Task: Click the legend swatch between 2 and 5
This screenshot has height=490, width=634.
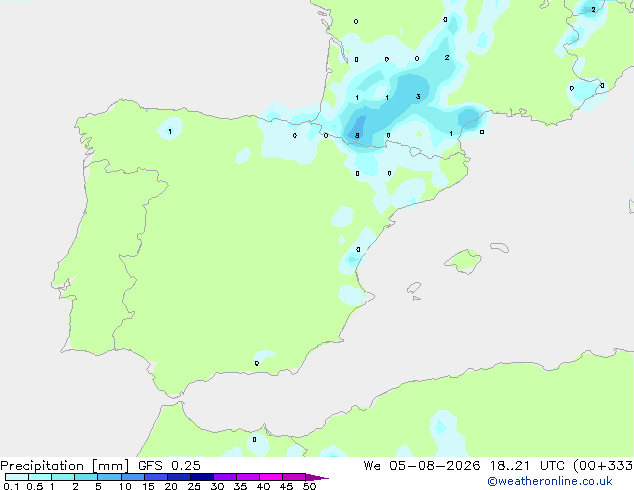Action: (86, 477)
